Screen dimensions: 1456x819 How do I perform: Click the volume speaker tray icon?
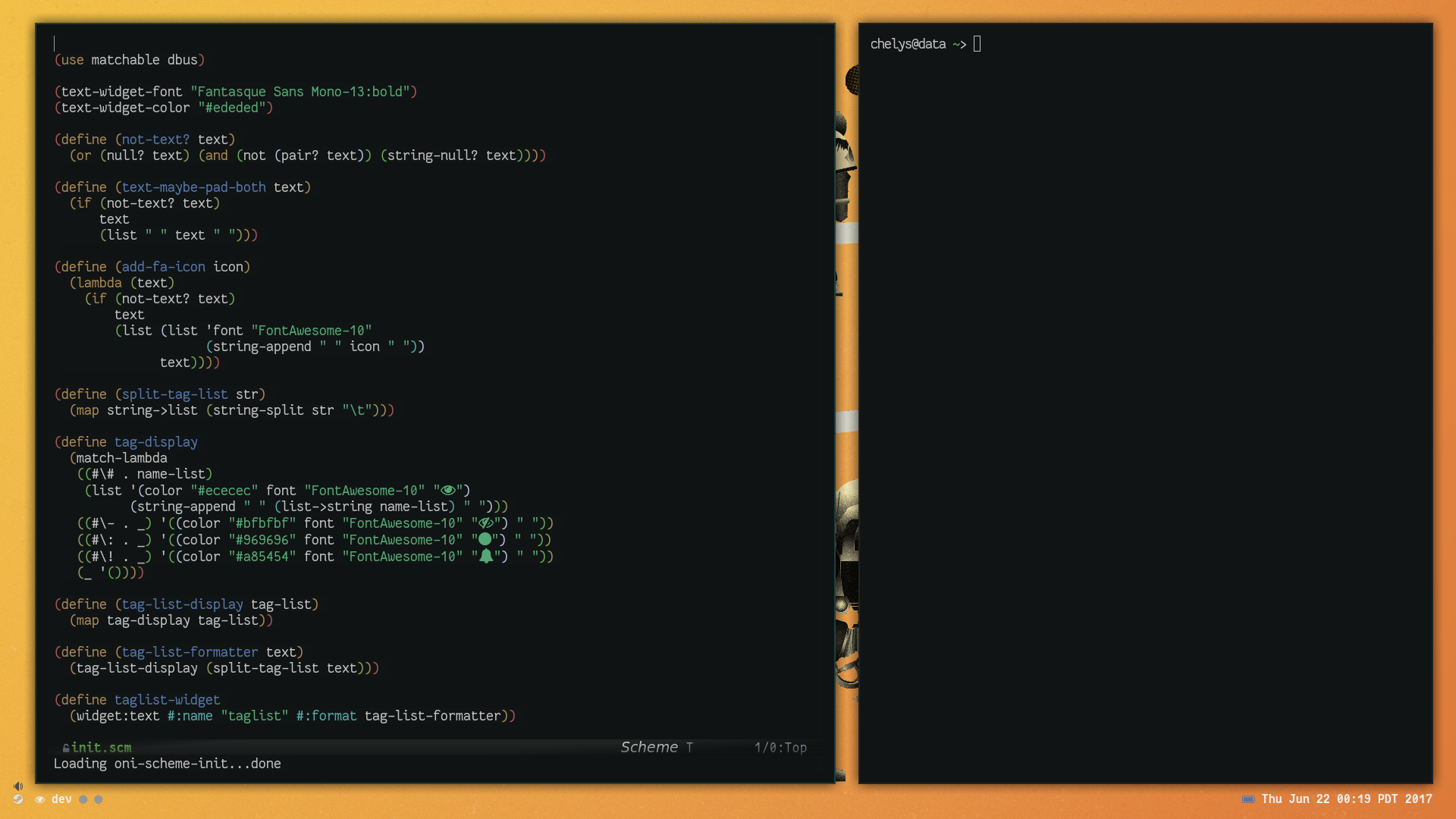coord(18,786)
